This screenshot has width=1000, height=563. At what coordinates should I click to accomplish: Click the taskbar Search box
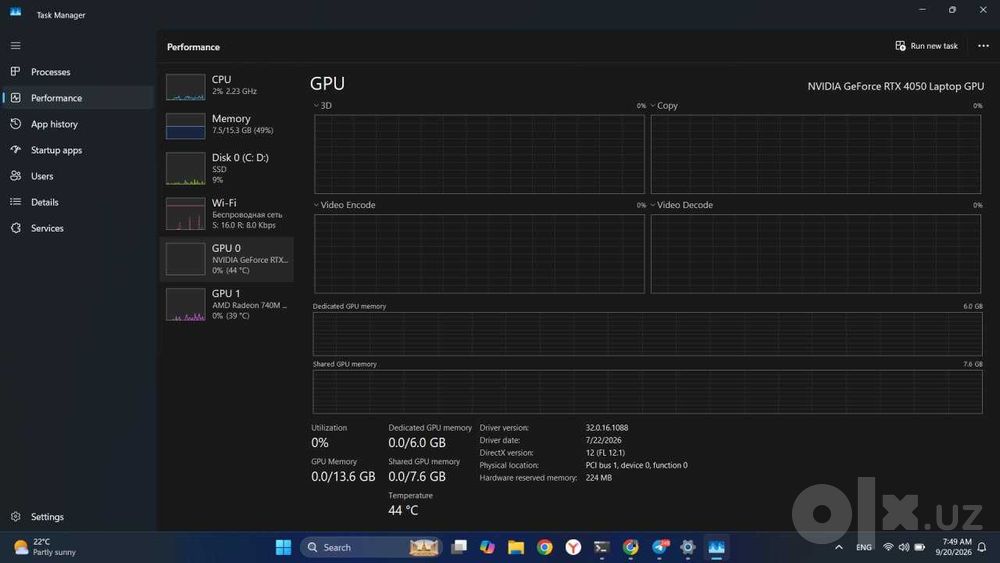point(371,547)
